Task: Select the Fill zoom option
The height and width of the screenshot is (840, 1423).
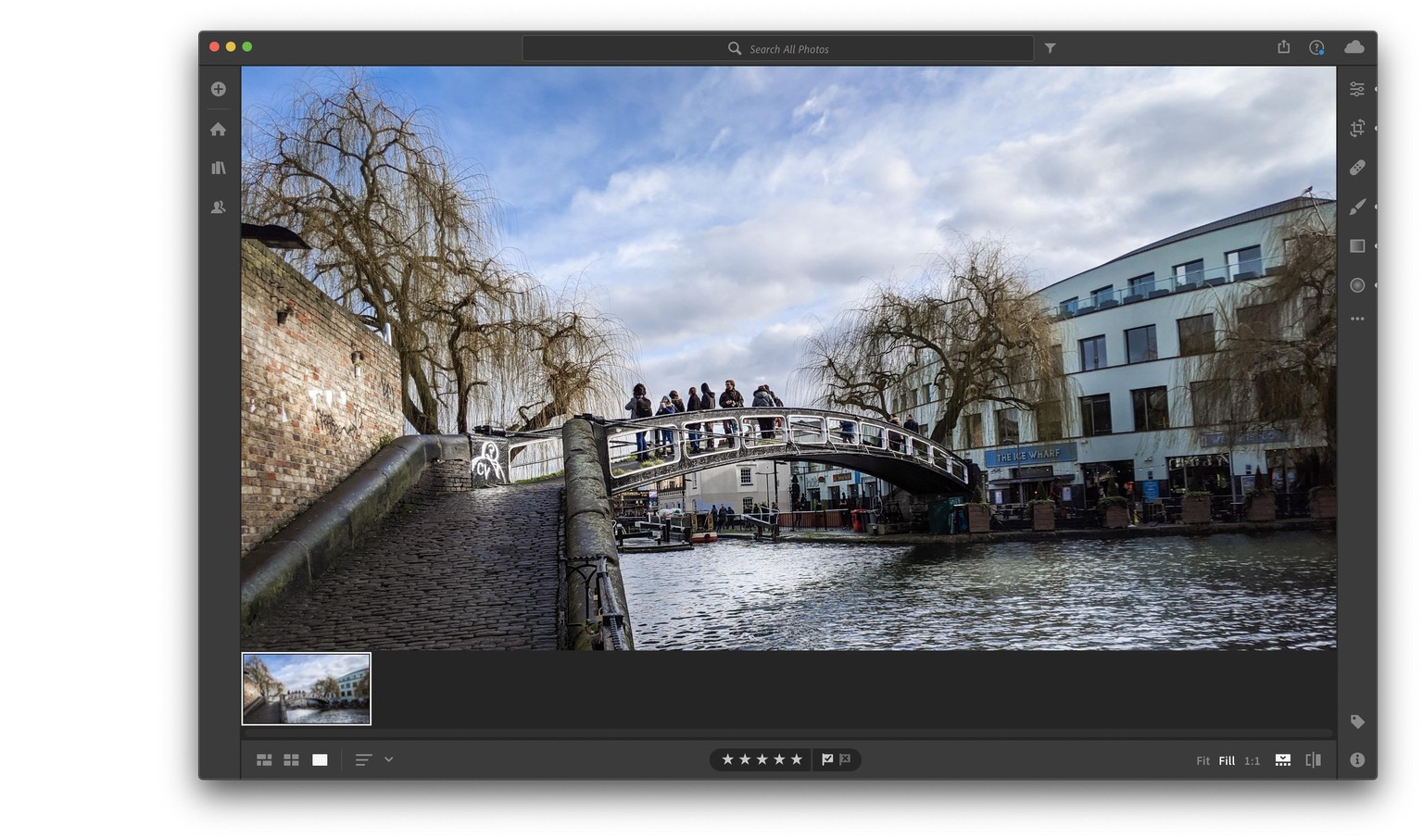Action: point(1227,760)
